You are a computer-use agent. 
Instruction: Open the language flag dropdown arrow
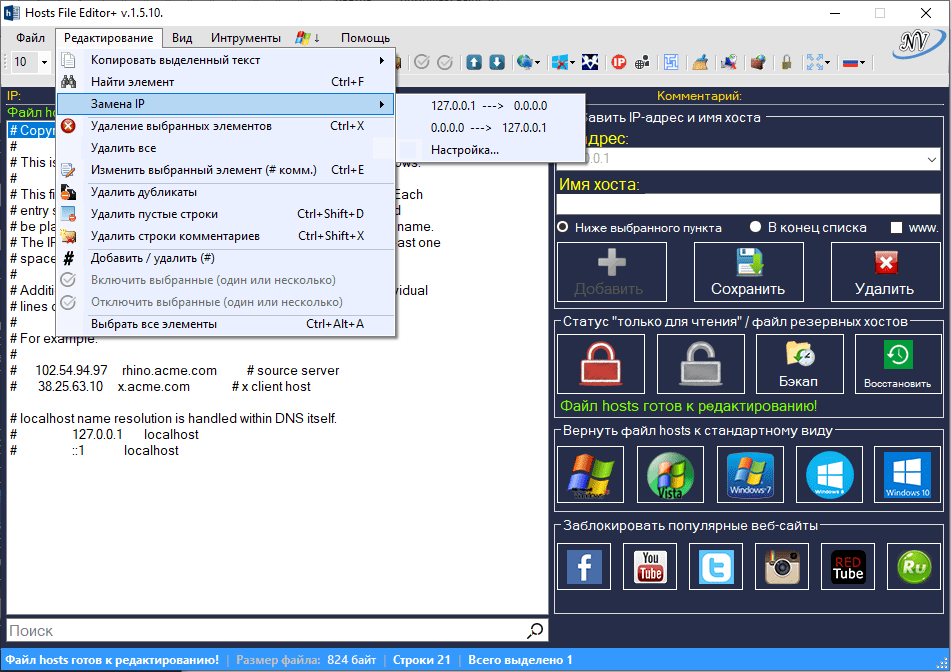click(x=862, y=62)
